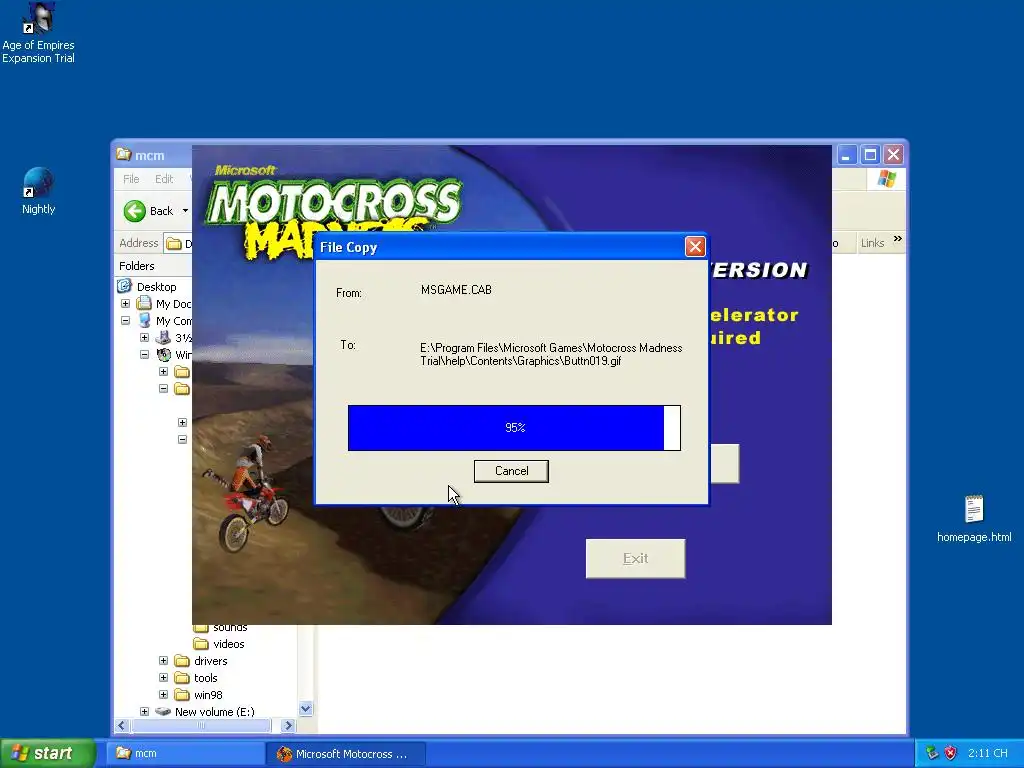Click the My Documents icon in tree
The width and height of the screenshot is (1024, 768).
tap(144, 304)
